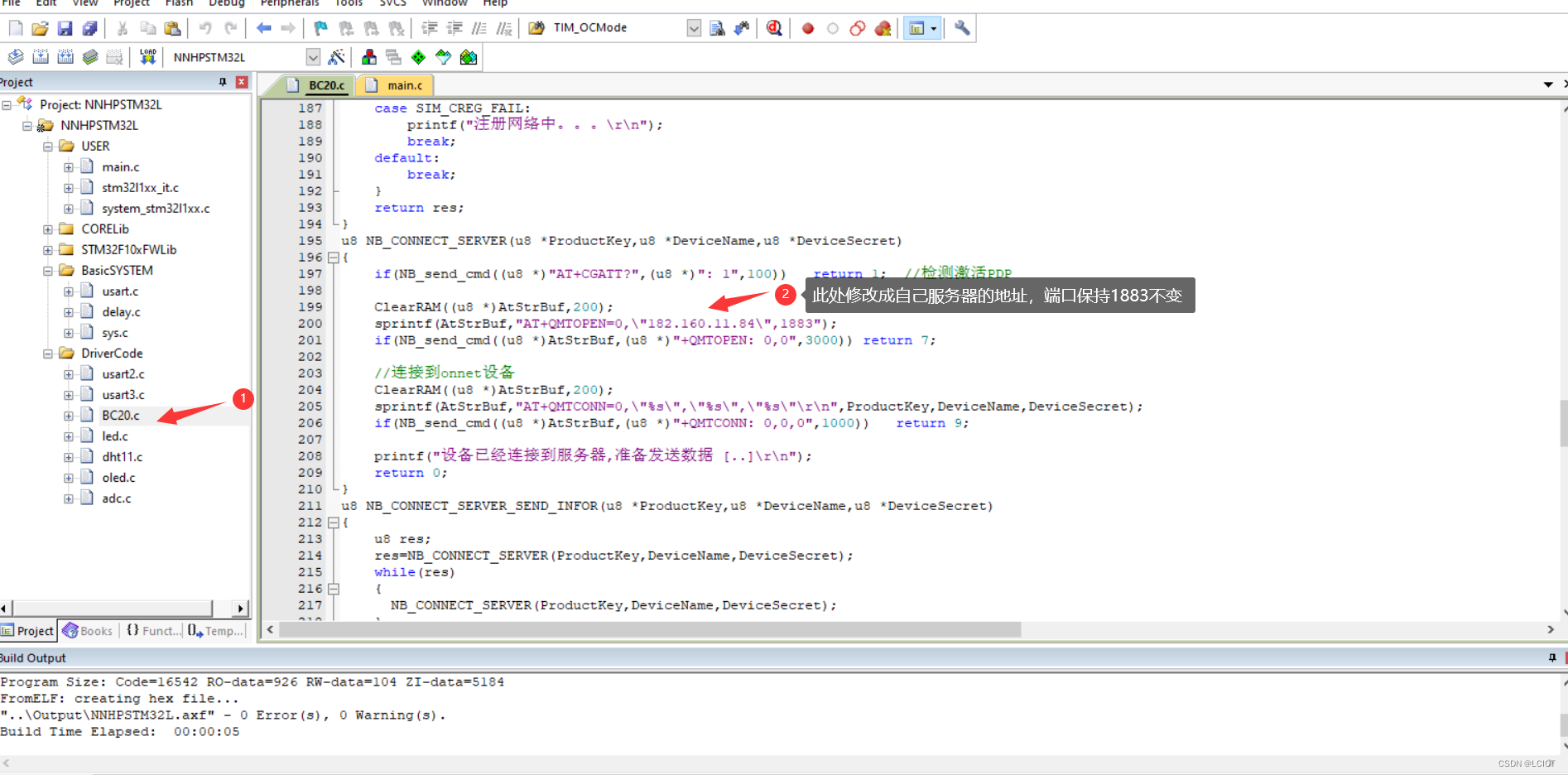Open the Peripherals menu
Image resolution: width=1568 pixels, height=775 pixels.
(x=290, y=3)
